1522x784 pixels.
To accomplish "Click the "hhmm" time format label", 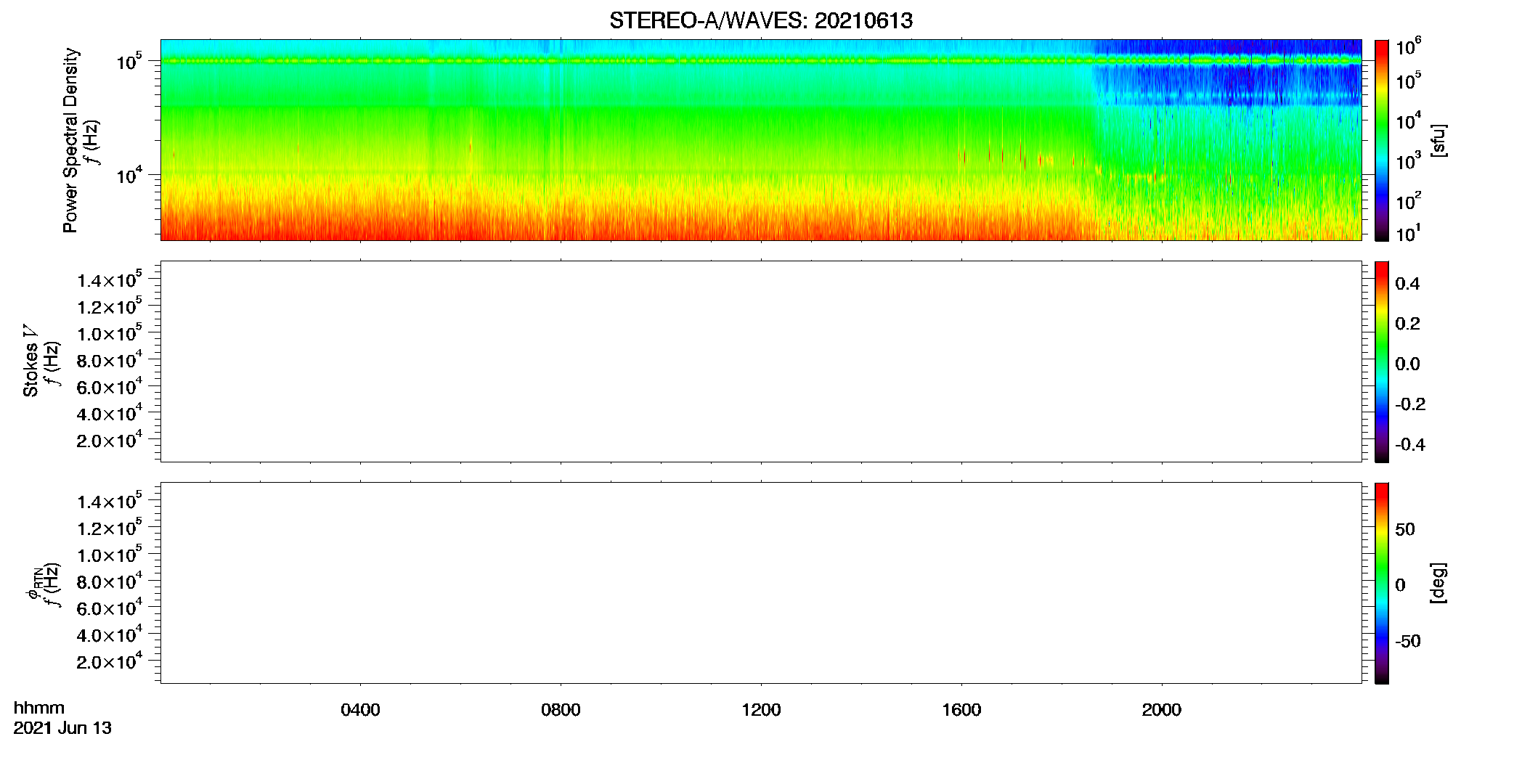I will point(39,709).
